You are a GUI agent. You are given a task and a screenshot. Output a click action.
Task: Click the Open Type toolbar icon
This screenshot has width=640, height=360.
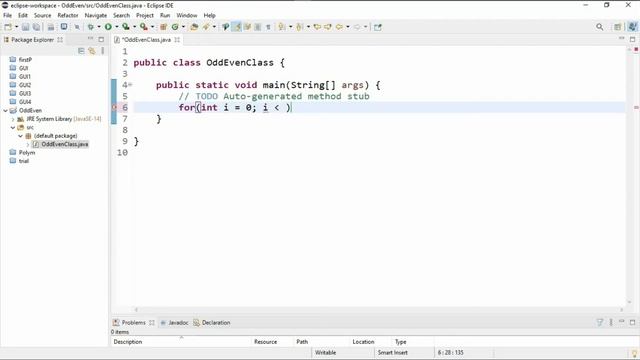[x=194, y=27]
